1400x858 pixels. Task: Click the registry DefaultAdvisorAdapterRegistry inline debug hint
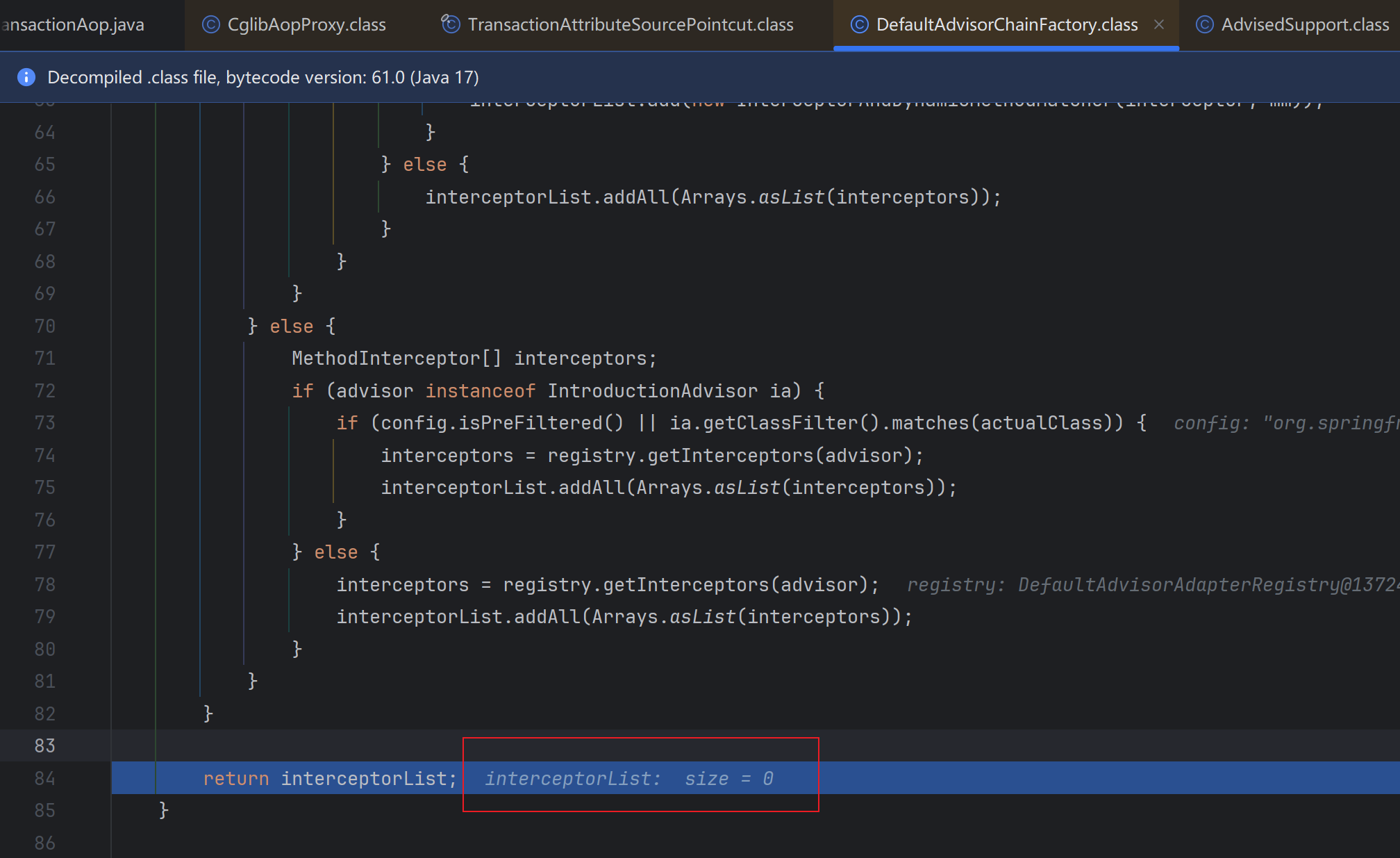point(1153,585)
